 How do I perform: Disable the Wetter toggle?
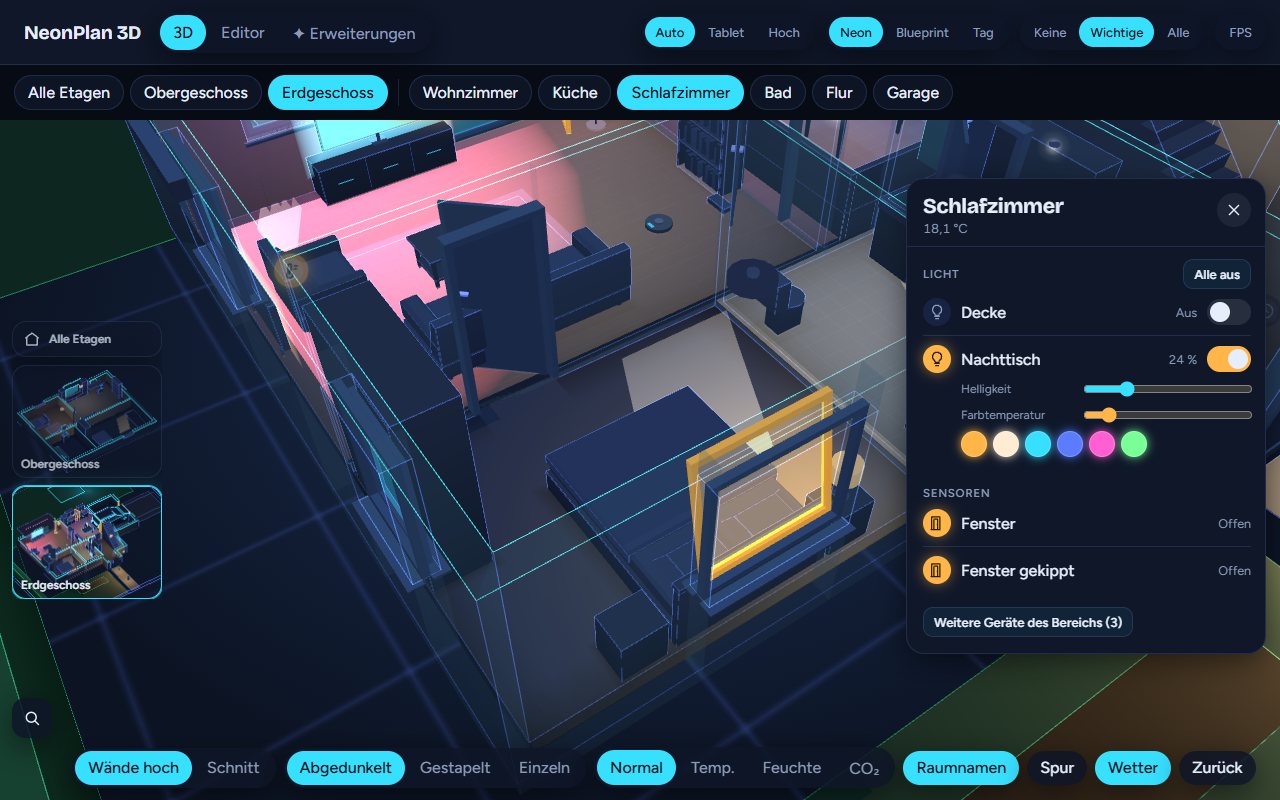(x=1133, y=768)
